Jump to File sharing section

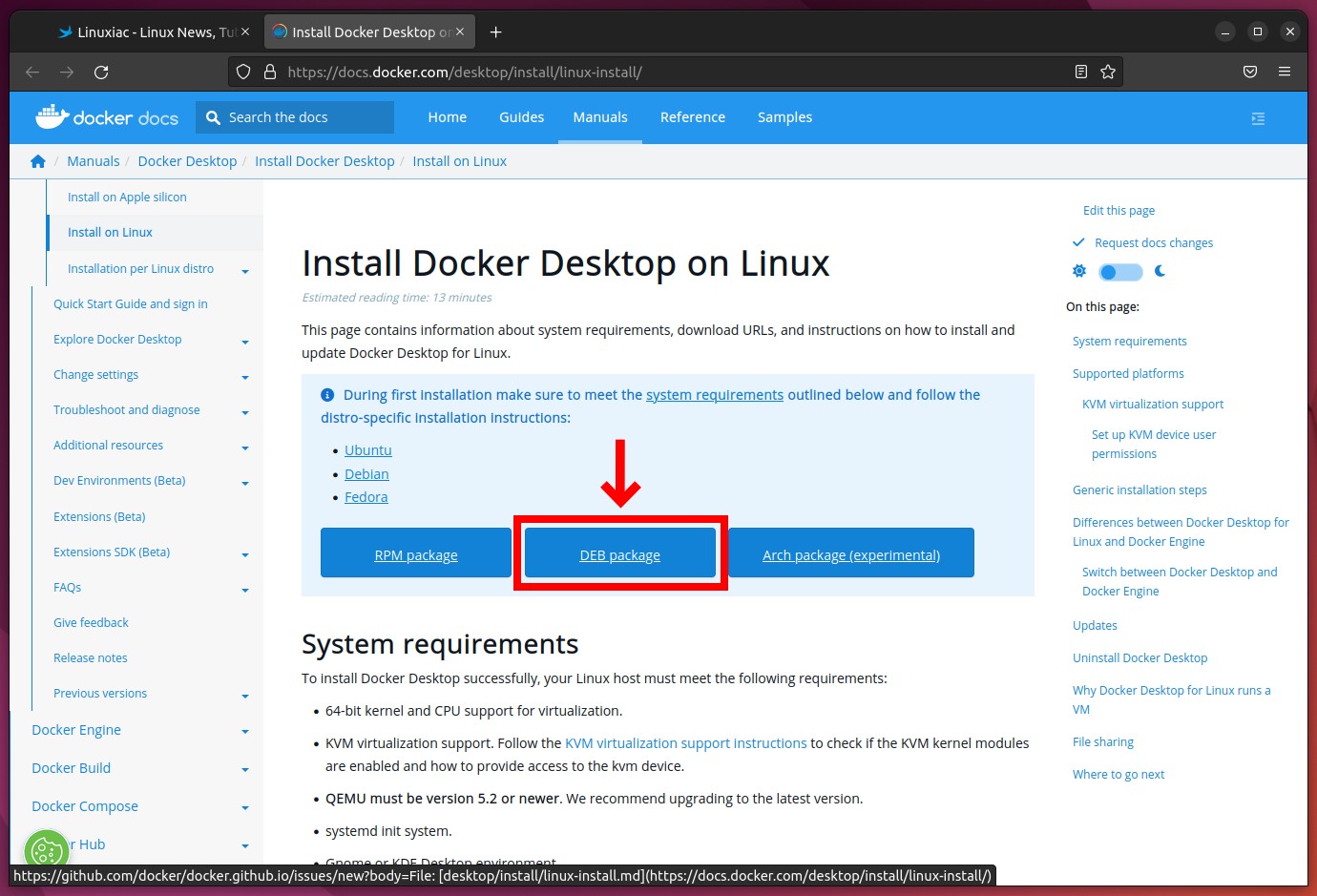(1103, 742)
